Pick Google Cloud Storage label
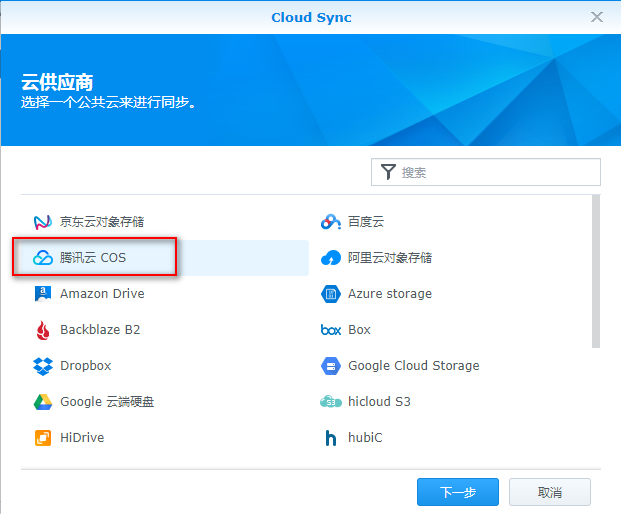Image resolution: width=621 pixels, height=514 pixels. pos(413,366)
